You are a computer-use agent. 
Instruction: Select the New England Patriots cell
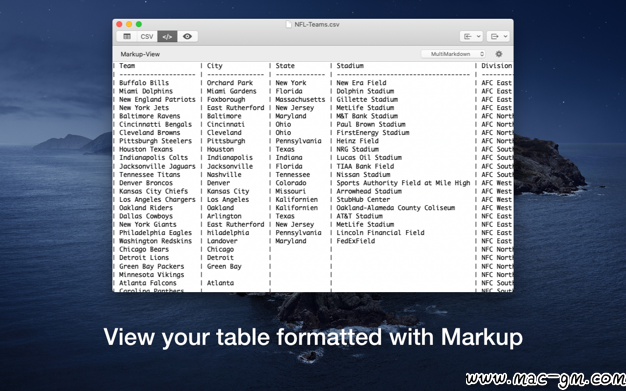pyautogui.click(x=157, y=99)
